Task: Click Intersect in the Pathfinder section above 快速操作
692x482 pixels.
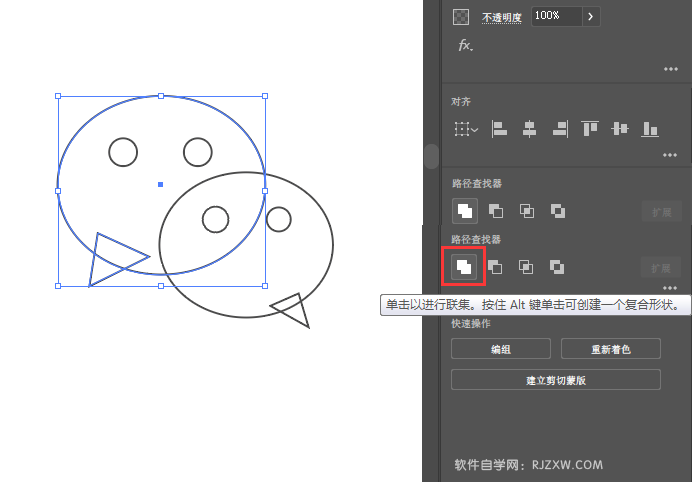Action: (526, 267)
